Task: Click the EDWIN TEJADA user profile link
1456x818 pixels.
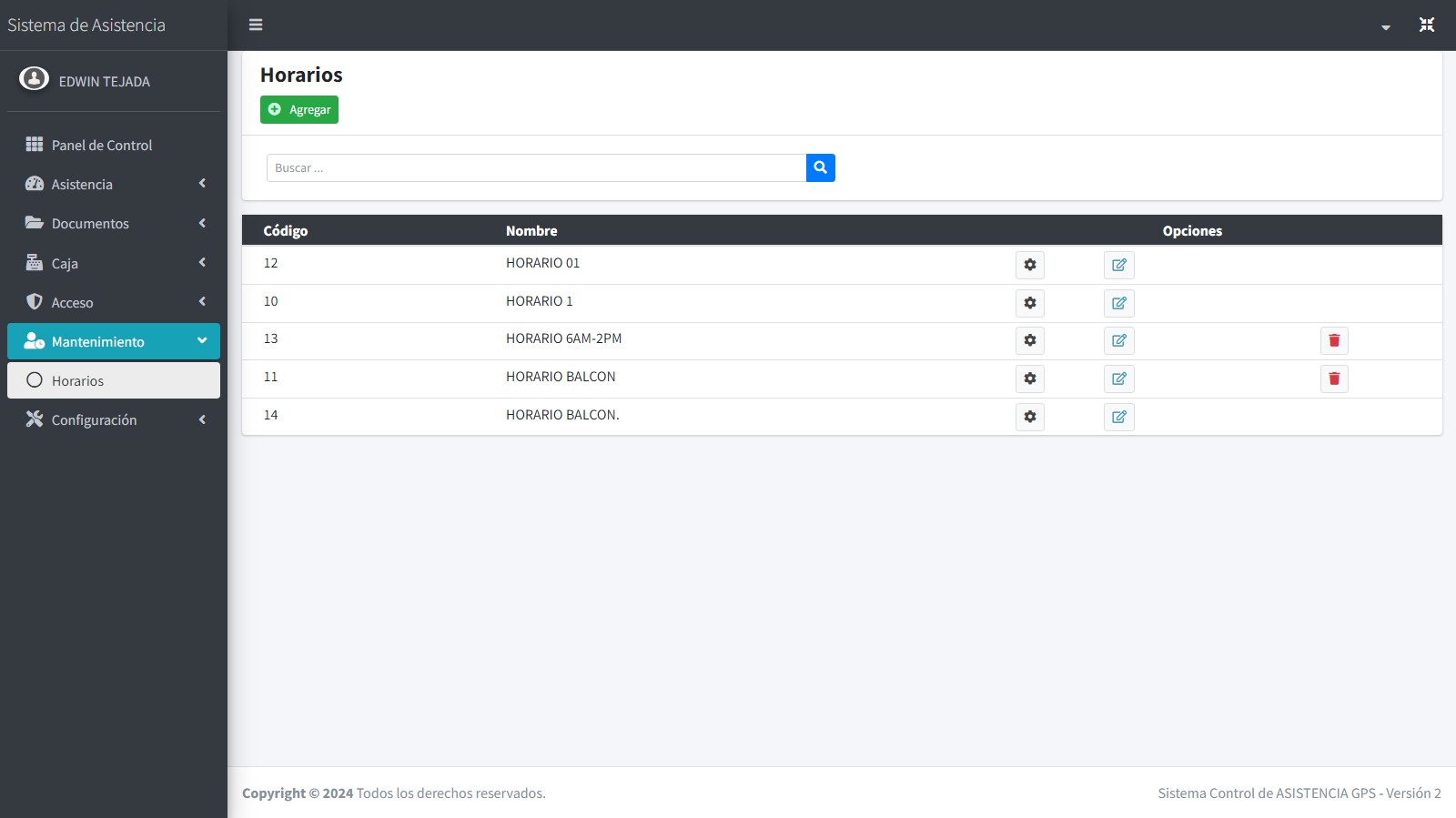Action: tap(104, 82)
